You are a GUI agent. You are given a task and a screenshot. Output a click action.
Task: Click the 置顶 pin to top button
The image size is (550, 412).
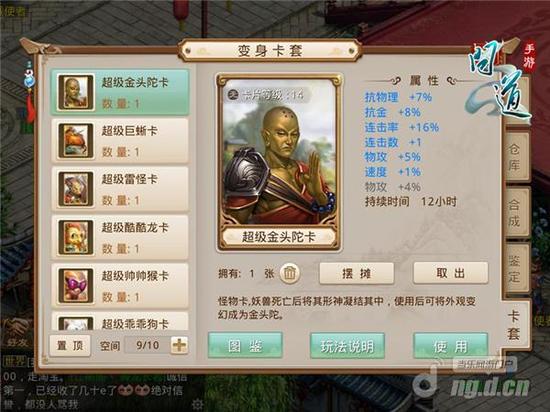[70, 346]
